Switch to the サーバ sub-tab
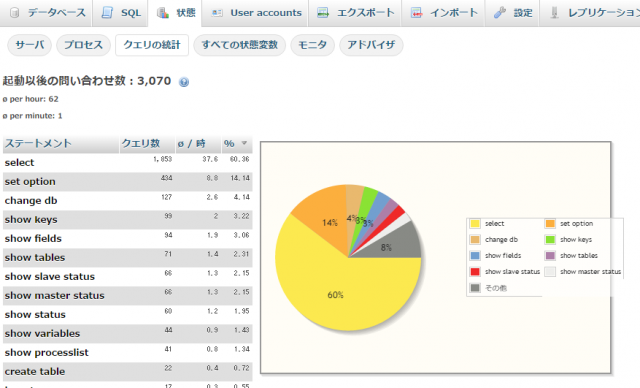Screen dimensions: 640x388 pos(29,45)
